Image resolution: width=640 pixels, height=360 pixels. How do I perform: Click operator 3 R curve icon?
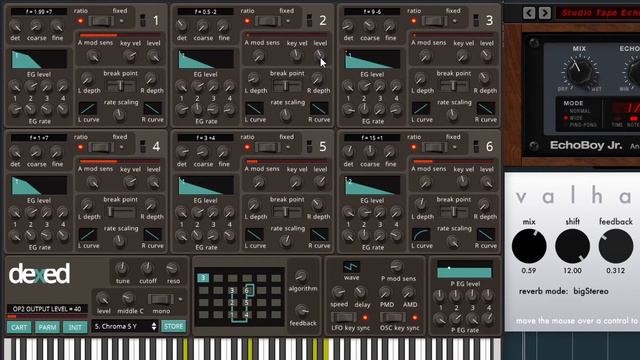click(485, 109)
